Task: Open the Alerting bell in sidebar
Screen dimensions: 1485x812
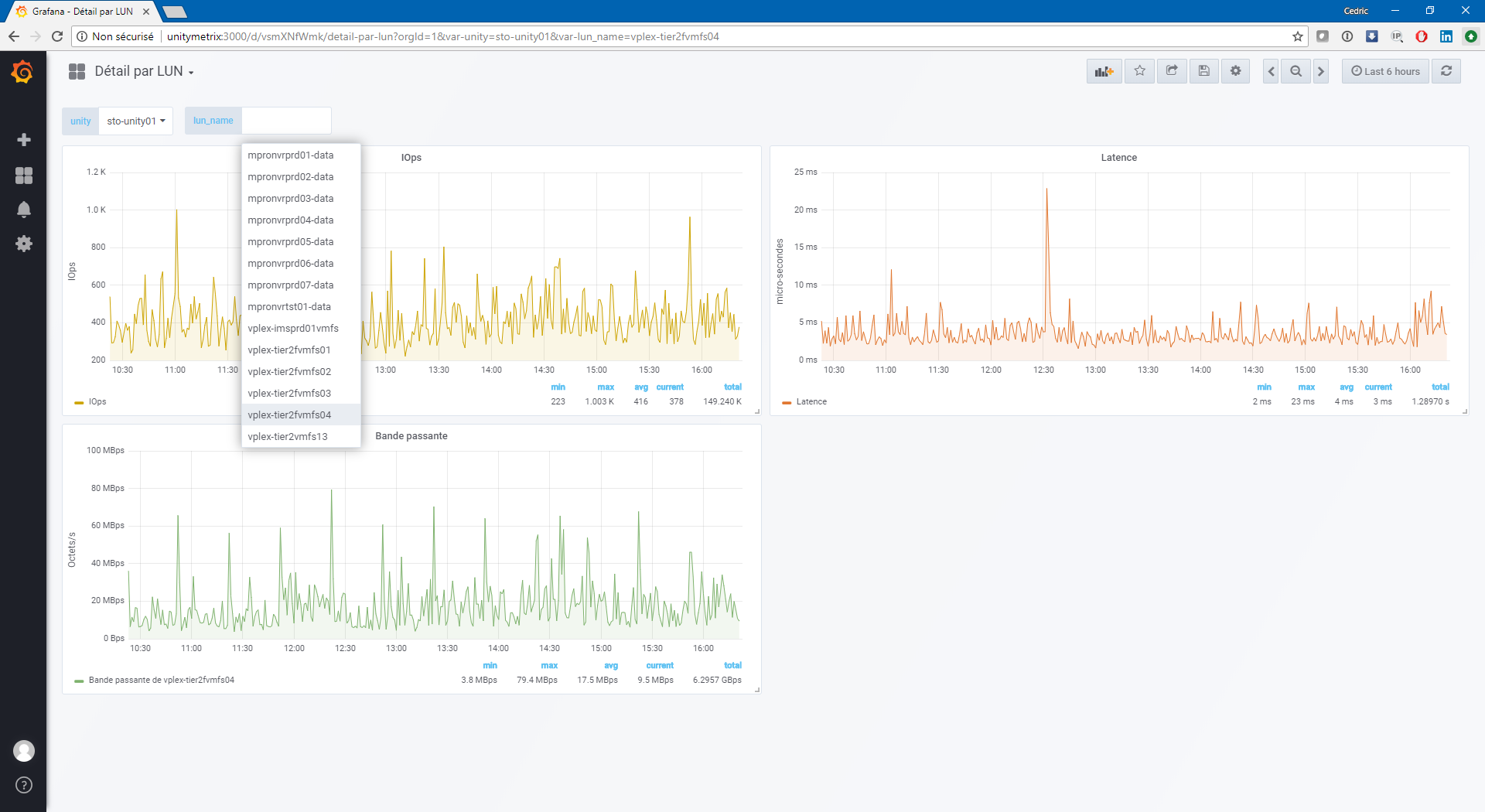Action: pos(24,210)
